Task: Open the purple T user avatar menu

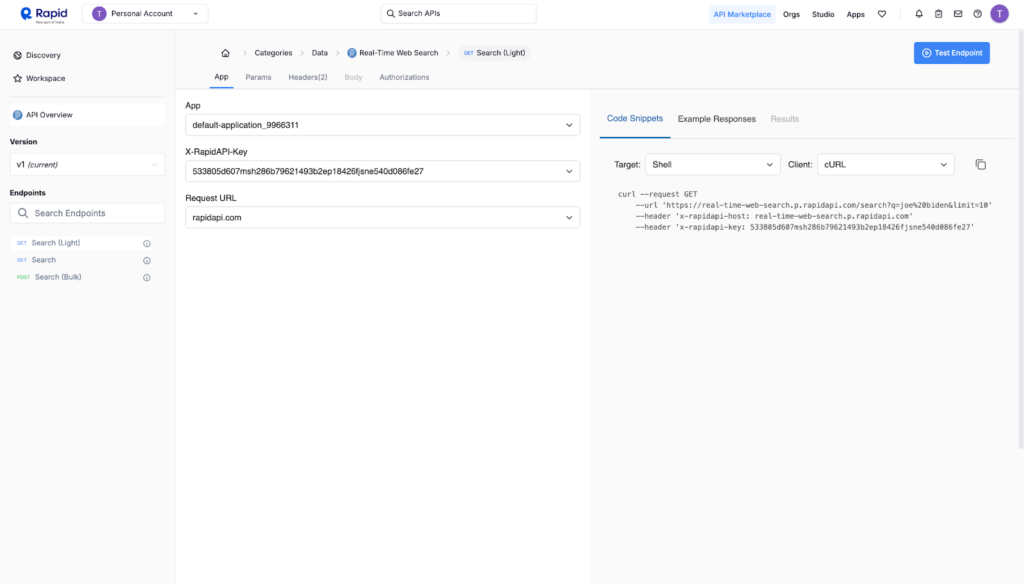Action: (999, 14)
